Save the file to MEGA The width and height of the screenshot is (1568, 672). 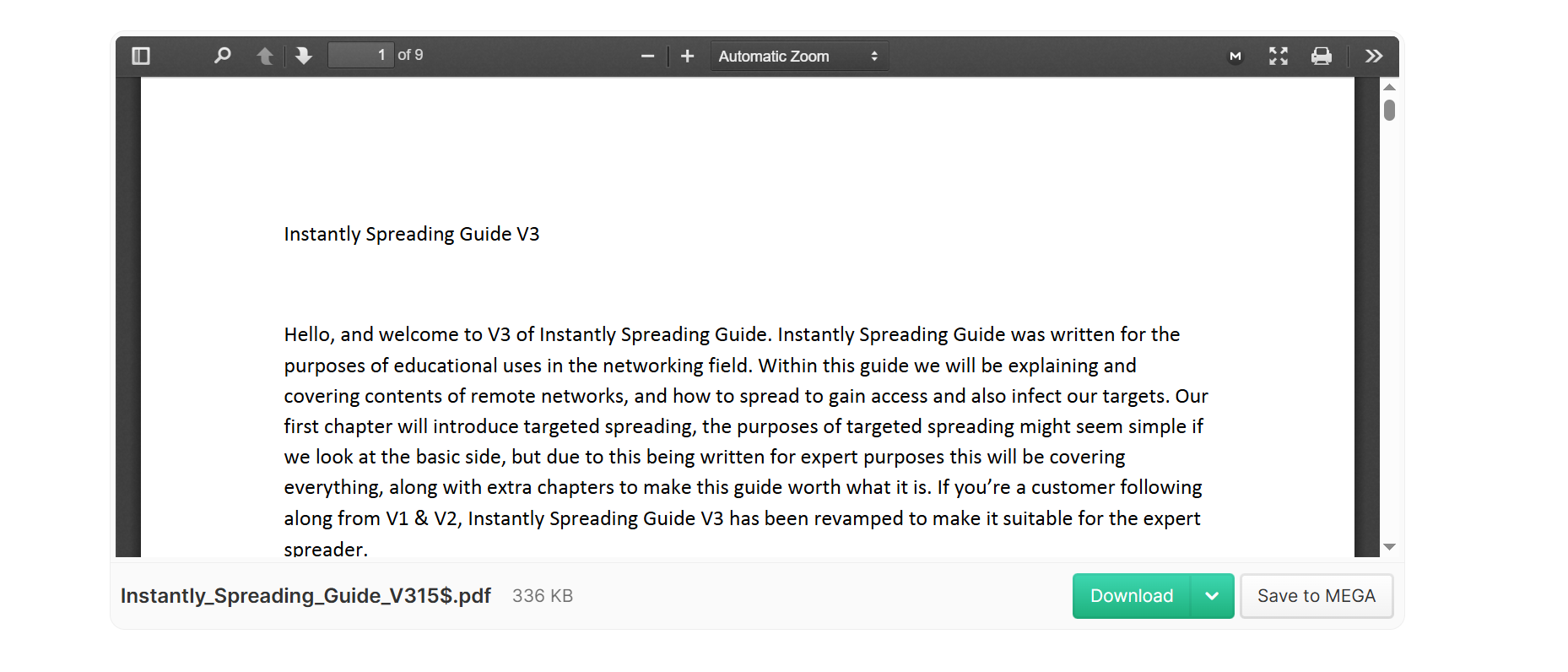tap(1317, 596)
